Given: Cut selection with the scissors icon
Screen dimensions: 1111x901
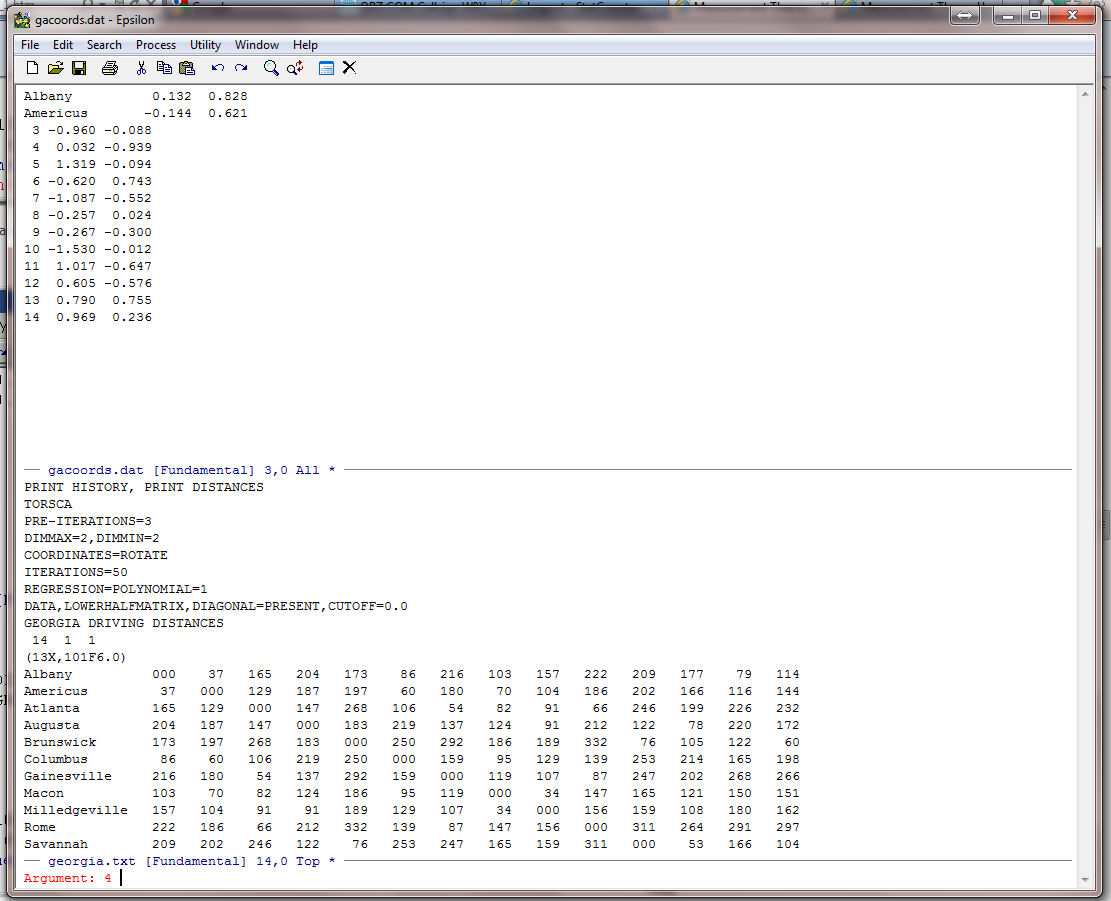Looking at the screenshot, I should (x=141, y=68).
